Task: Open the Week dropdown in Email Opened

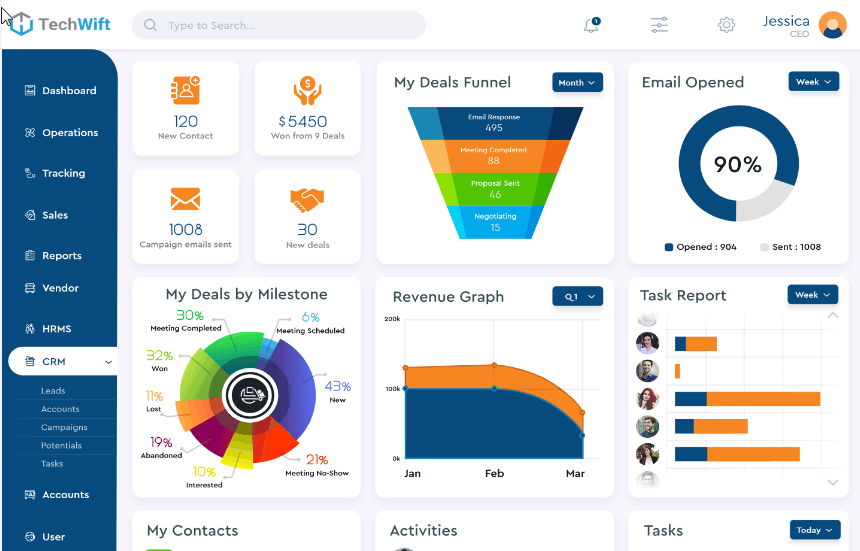Action: 813,82
